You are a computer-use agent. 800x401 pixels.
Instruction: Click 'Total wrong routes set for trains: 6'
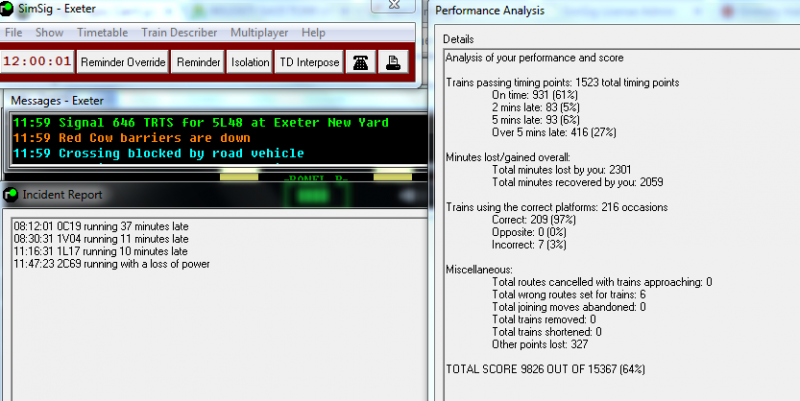coord(569,294)
